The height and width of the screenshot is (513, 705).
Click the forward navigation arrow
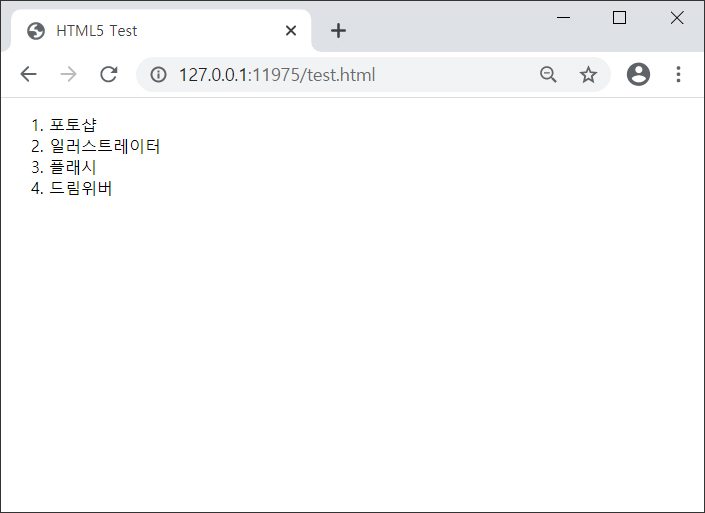(68, 74)
